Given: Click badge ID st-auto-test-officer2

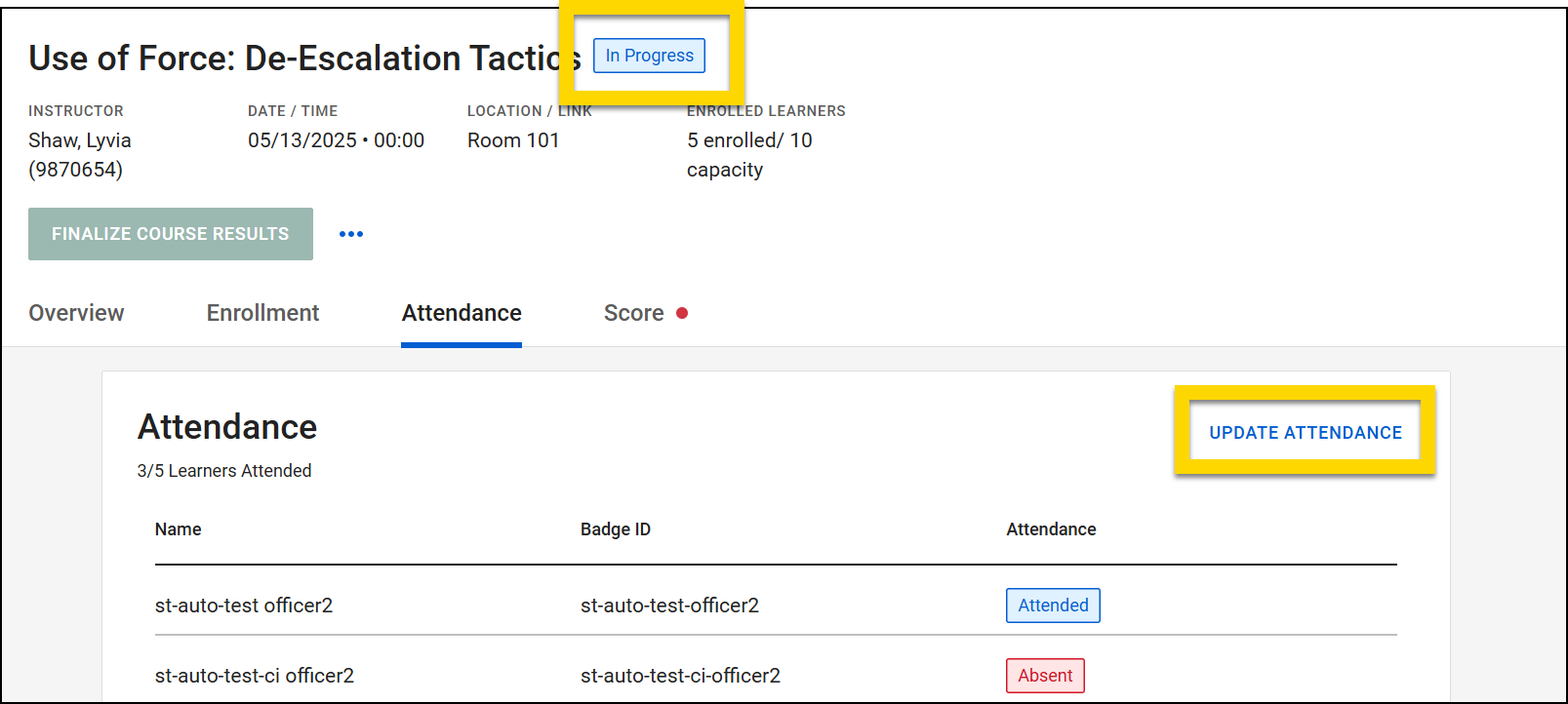Looking at the screenshot, I should (x=669, y=606).
